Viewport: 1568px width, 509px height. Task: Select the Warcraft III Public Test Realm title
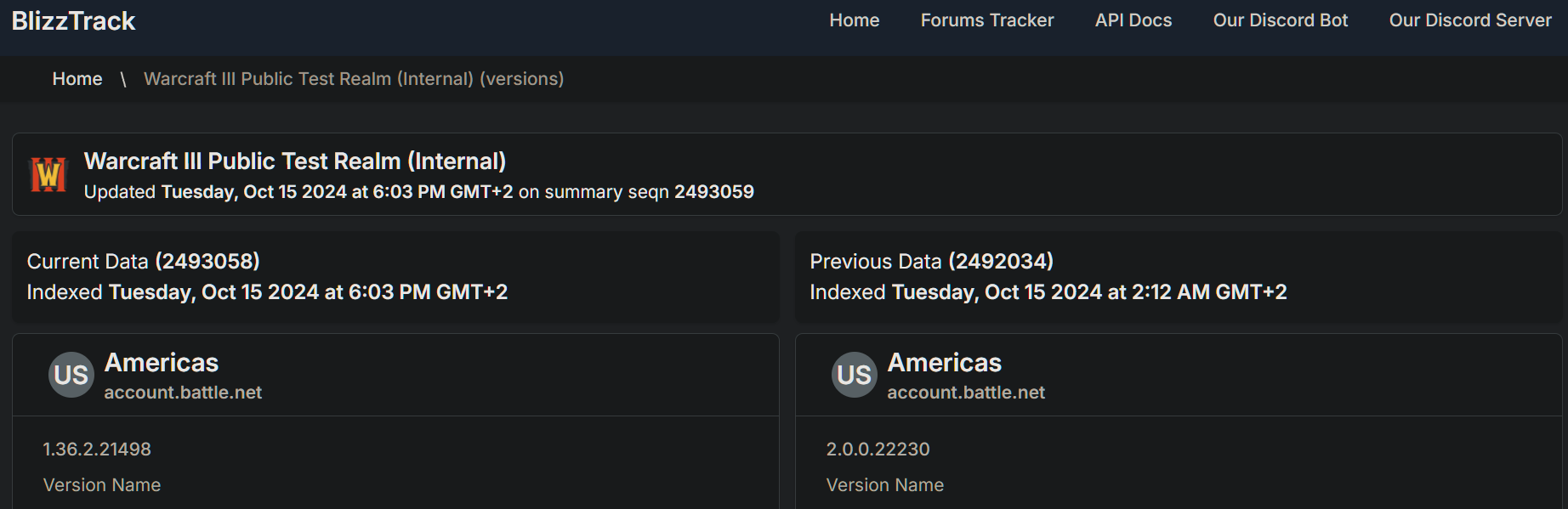pos(294,161)
